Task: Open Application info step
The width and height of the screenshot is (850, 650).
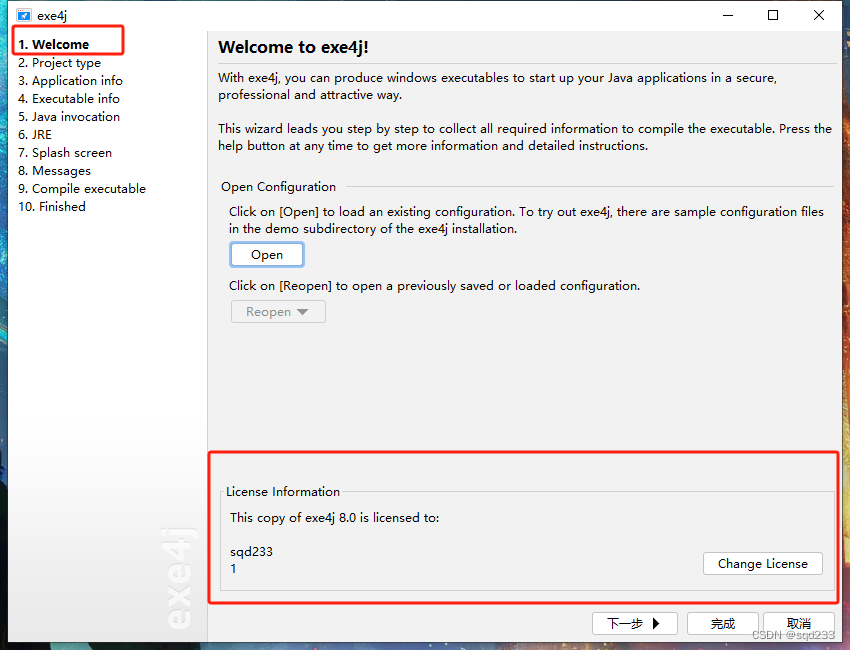Action: point(70,81)
